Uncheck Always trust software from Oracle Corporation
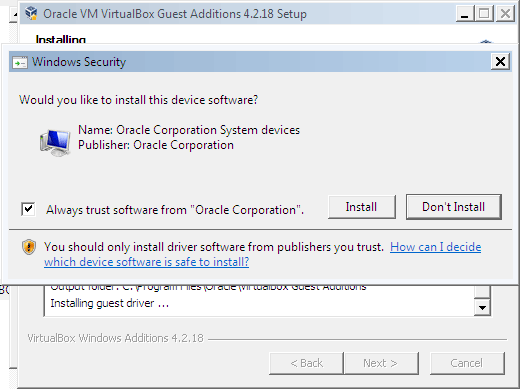Viewport: 520px width, 389px height. coord(28,209)
